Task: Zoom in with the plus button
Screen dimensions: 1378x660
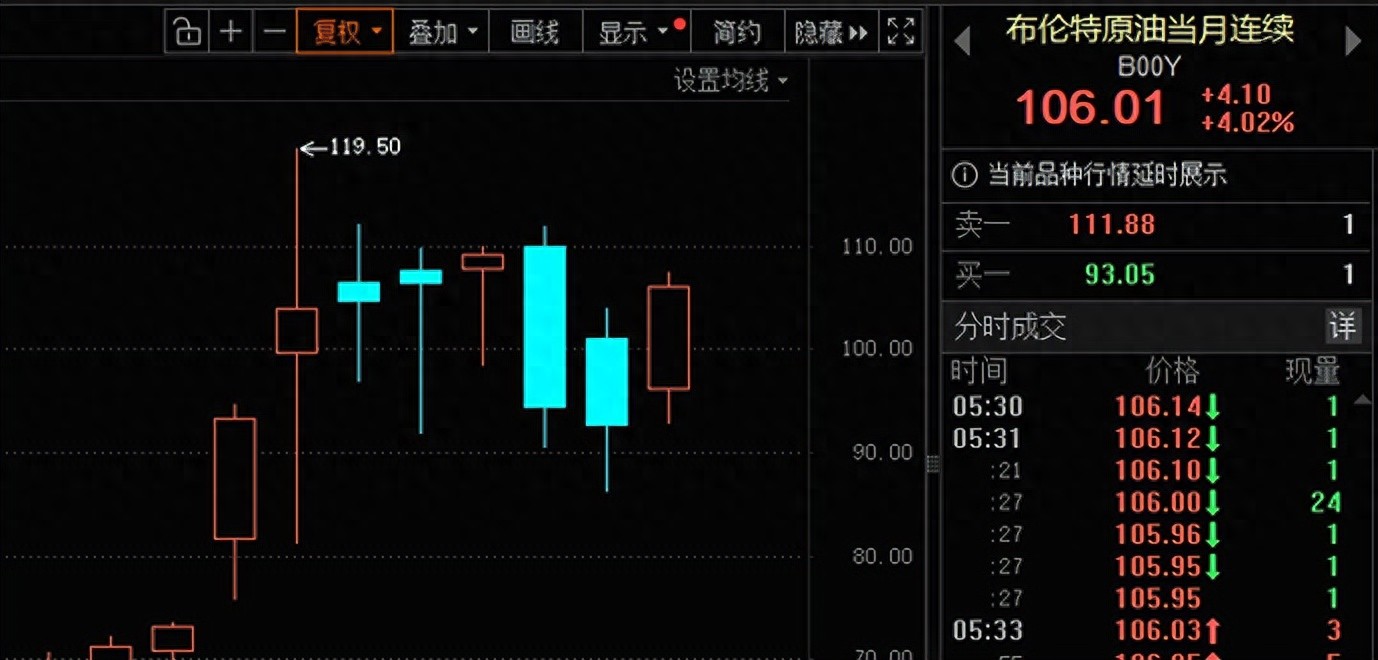Action: coord(231,32)
